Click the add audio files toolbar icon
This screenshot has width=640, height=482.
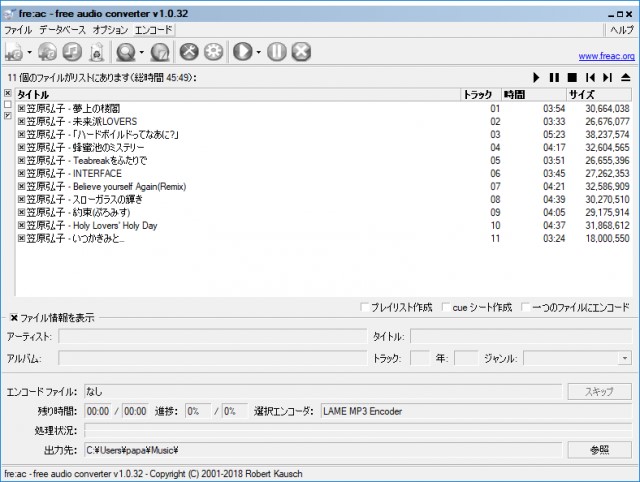click(x=14, y=52)
